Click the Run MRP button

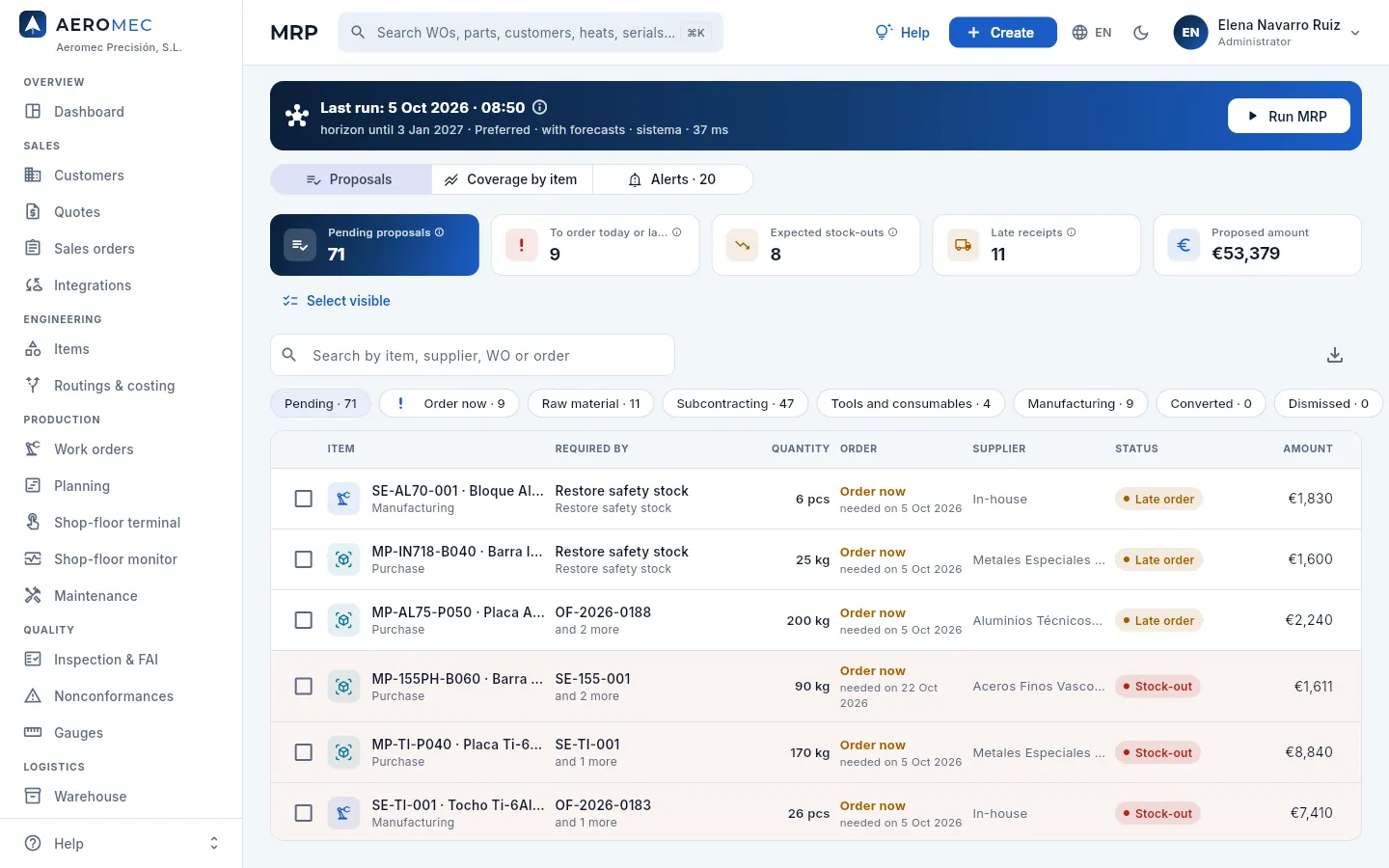(1289, 116)
